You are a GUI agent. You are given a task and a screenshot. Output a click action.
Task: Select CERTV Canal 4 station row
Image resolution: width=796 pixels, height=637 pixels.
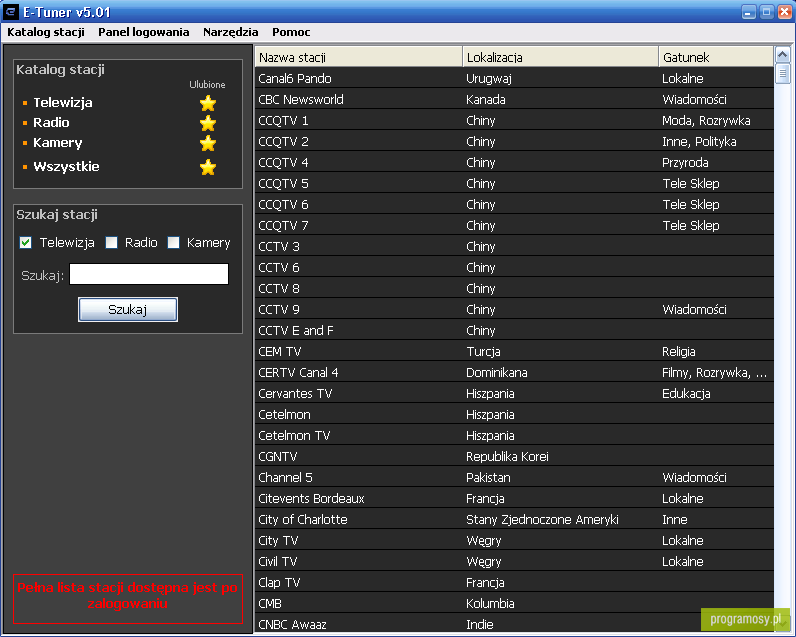click(514, 373)
